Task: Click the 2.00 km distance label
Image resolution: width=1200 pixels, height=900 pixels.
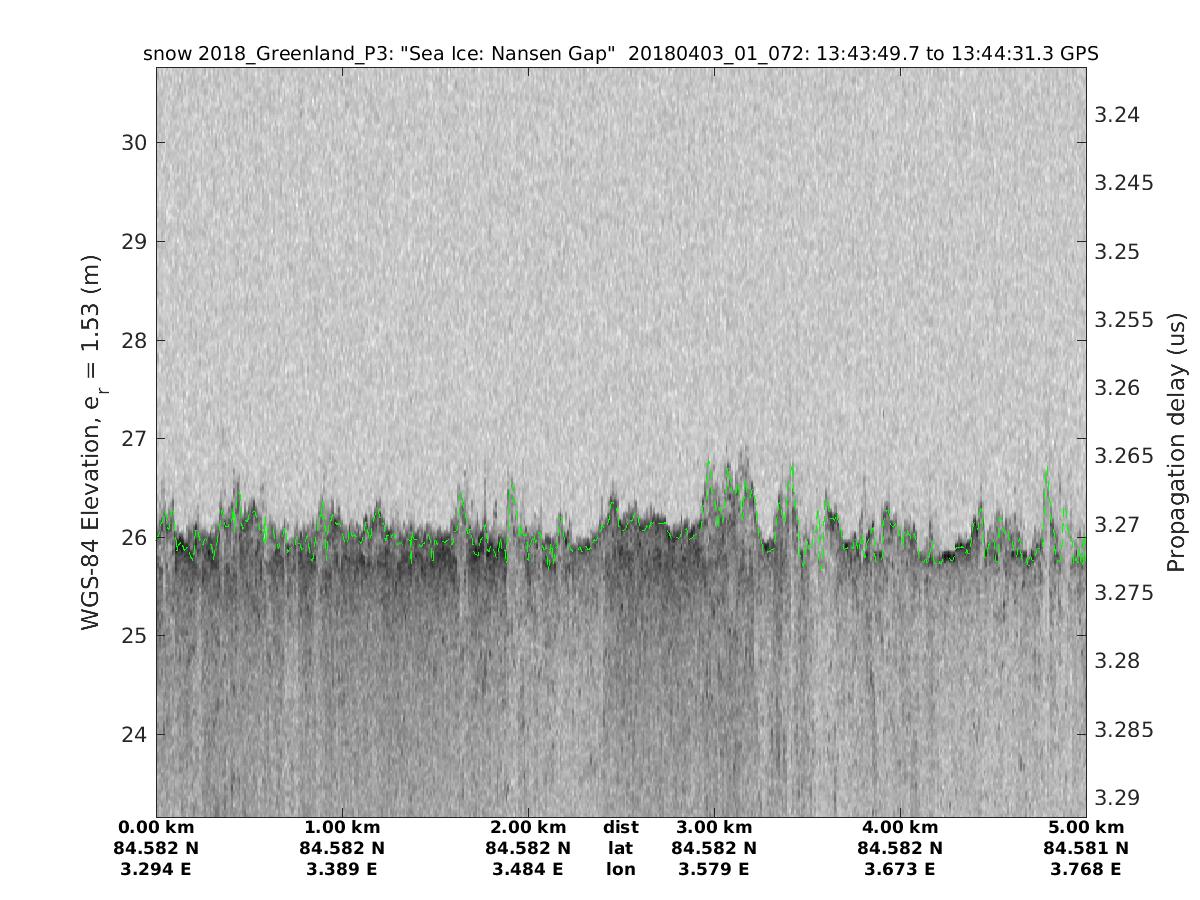Action: point(528,827)
